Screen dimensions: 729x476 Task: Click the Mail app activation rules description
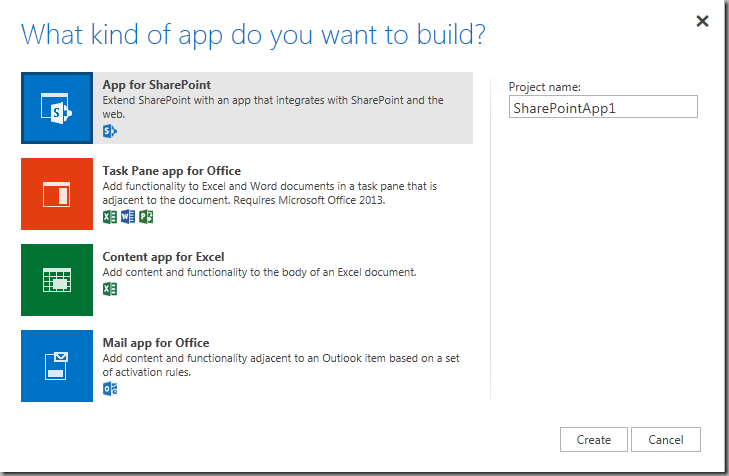click(x=281, y=365)
